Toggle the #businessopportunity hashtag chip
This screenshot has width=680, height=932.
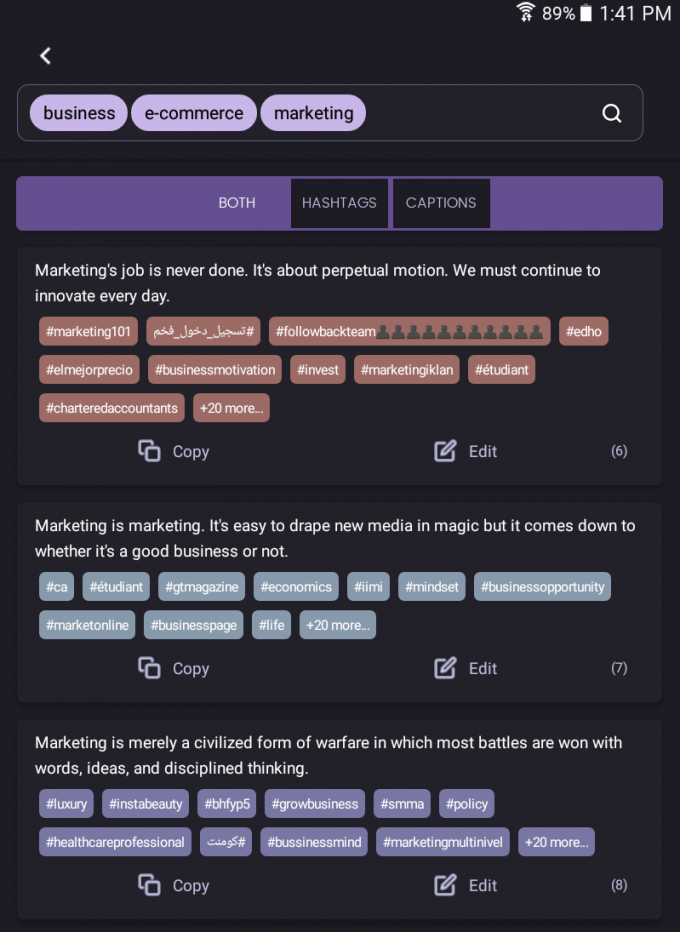click(x=543, y=587)
